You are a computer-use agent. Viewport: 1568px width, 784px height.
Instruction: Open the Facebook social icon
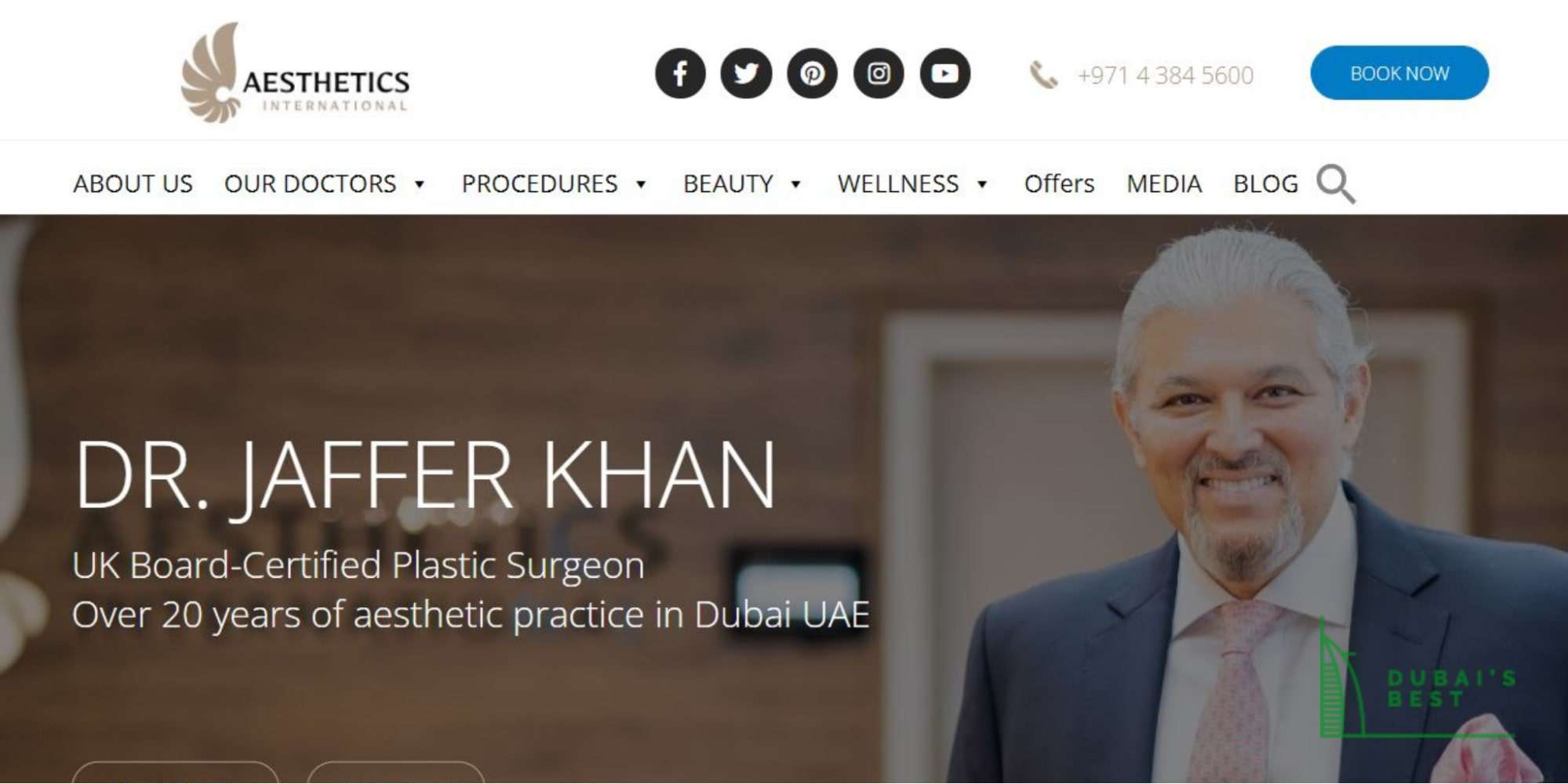tap(680, 74)
